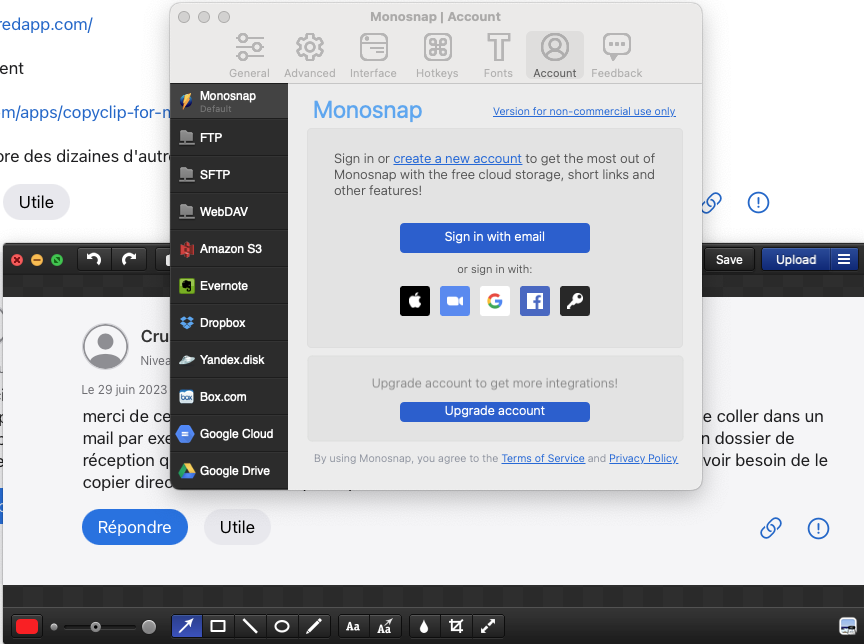Open the red color swatch picker

click(x=27, y=626)
